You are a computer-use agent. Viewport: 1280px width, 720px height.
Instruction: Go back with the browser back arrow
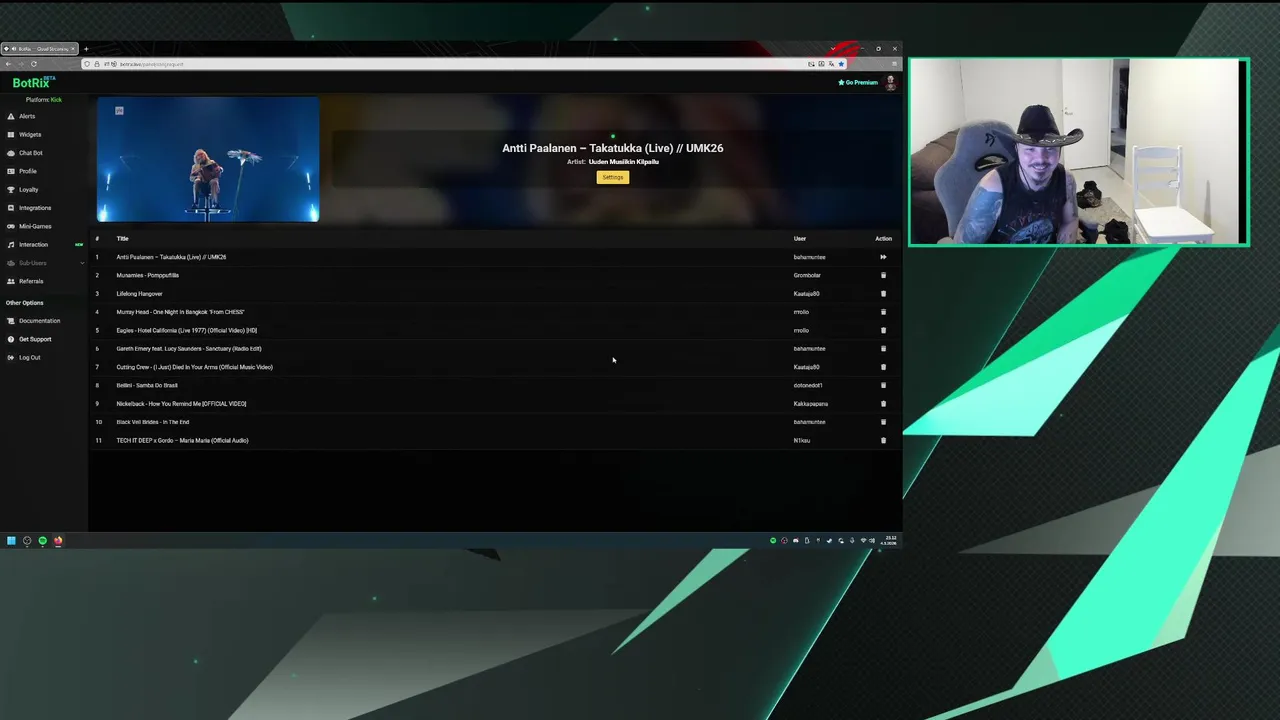pyautogui.click(x=8, y=64)
